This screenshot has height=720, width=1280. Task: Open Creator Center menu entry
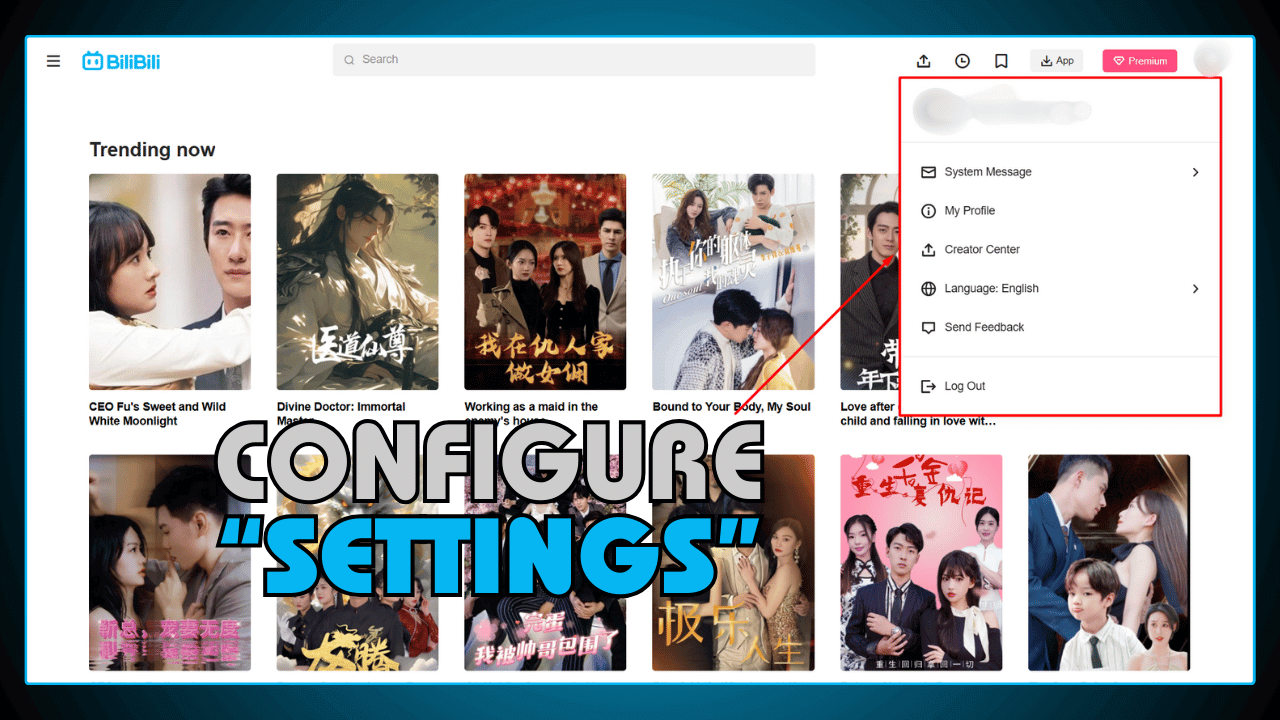tap(1060, 250)
